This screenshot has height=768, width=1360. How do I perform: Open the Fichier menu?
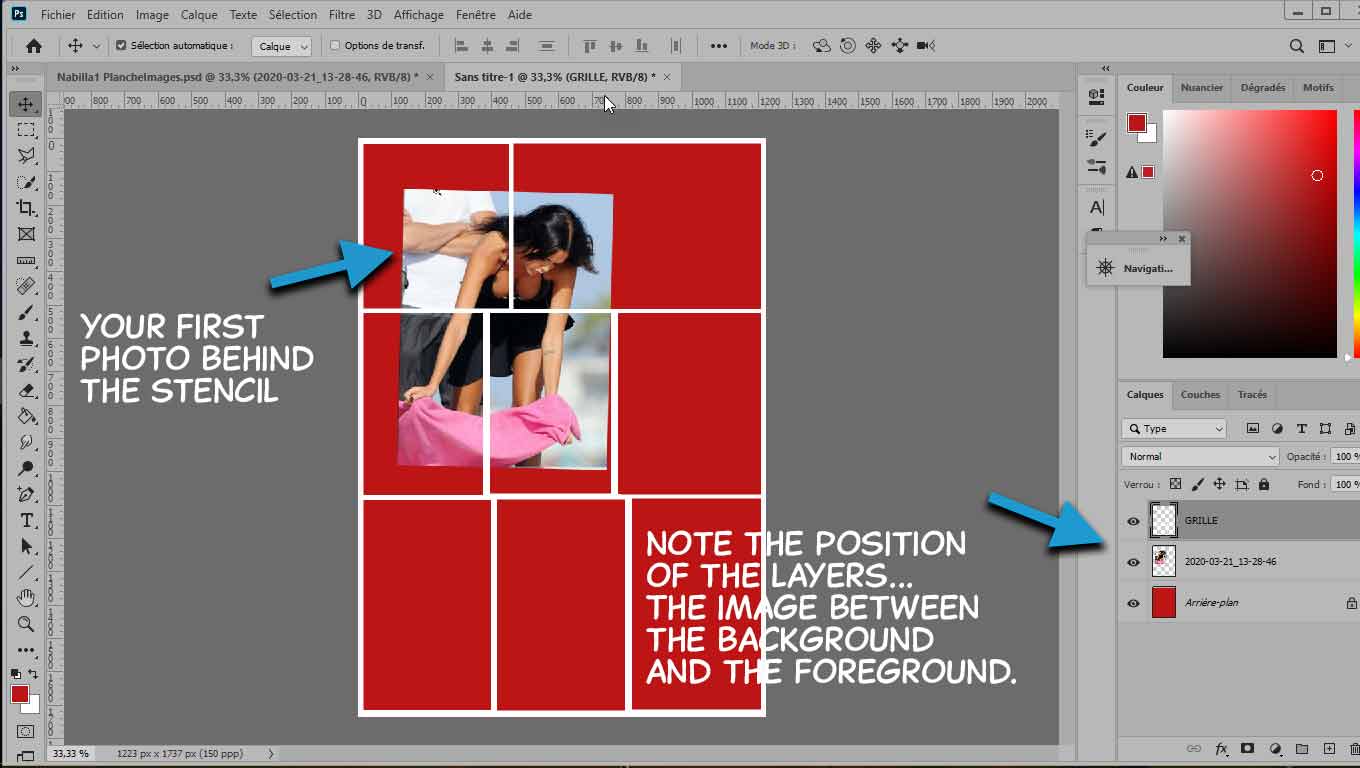pos(58,15)
